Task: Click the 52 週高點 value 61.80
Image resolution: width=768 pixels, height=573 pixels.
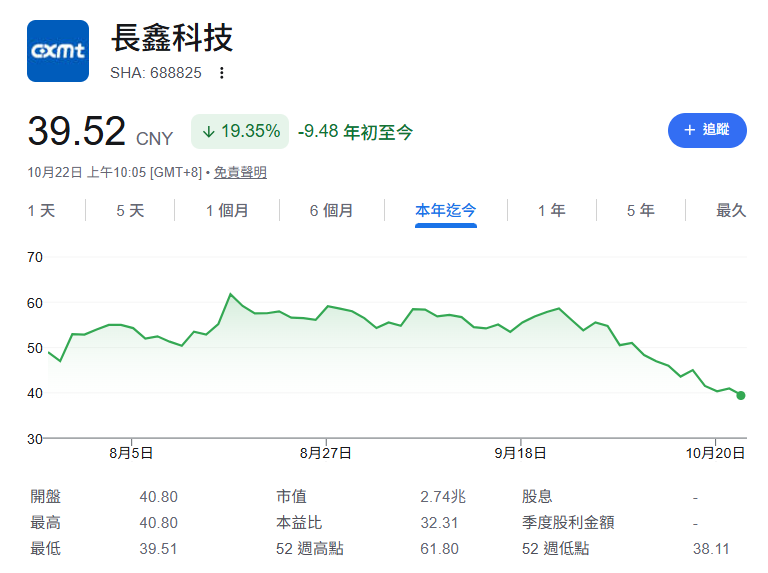Action: point(439,549)
